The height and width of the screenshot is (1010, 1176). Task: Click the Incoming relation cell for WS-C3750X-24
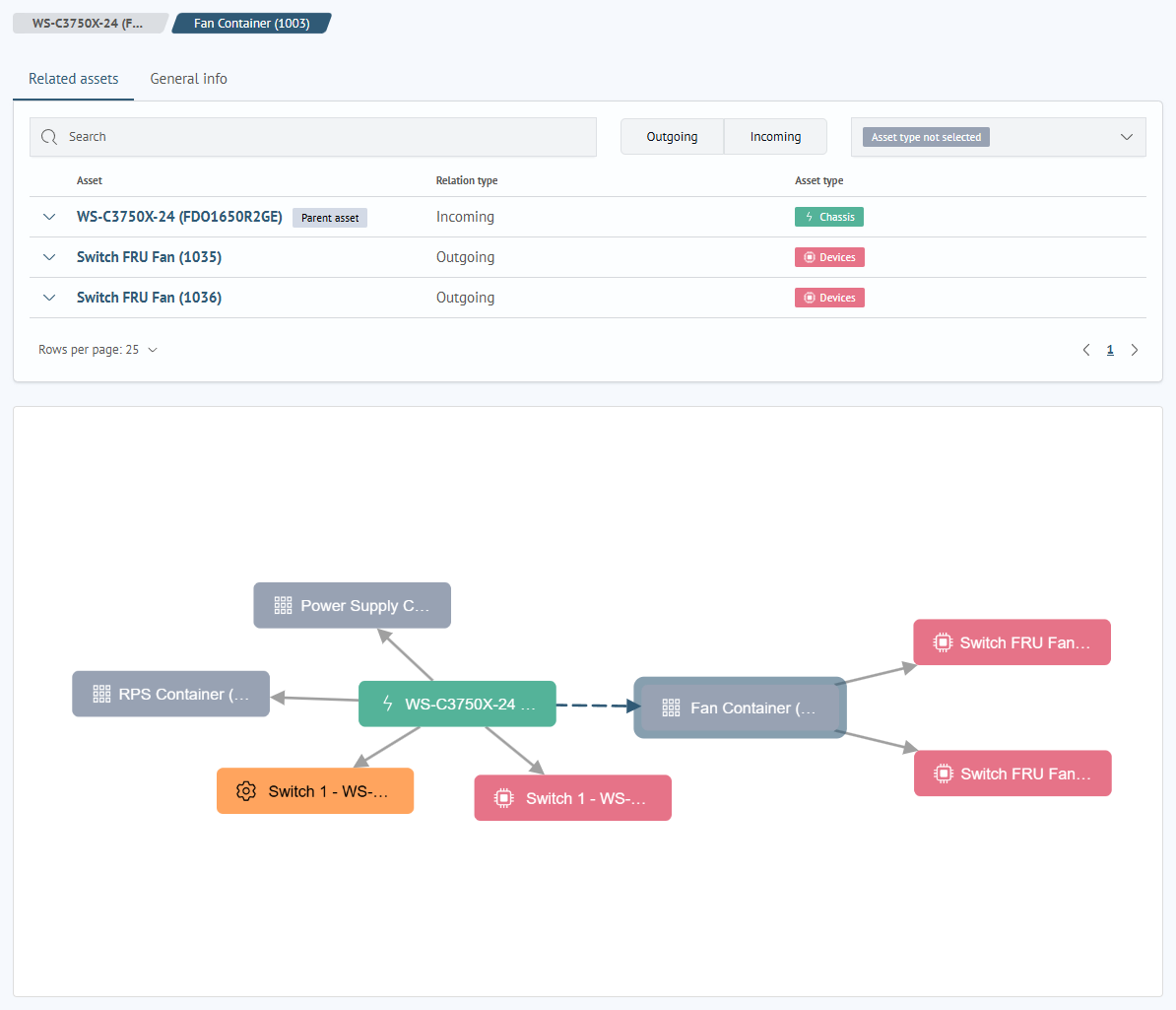click(x=465, y=217)
